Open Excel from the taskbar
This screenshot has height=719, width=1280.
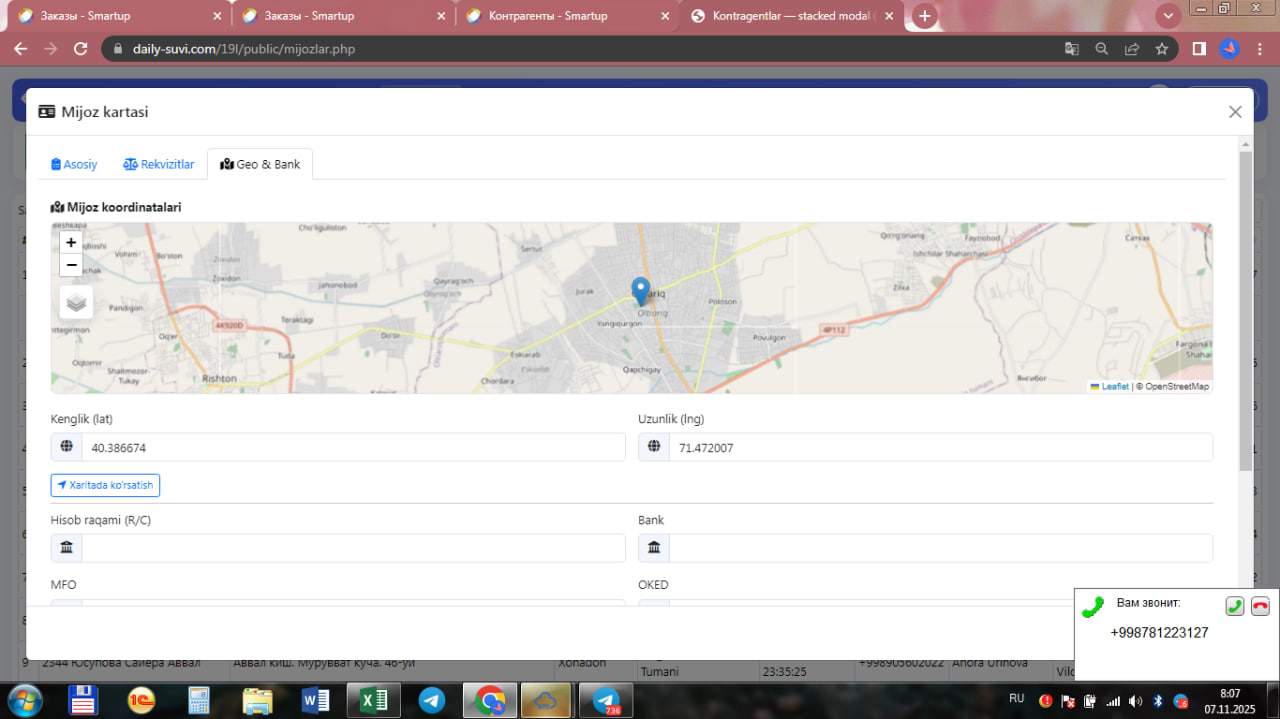373,701
